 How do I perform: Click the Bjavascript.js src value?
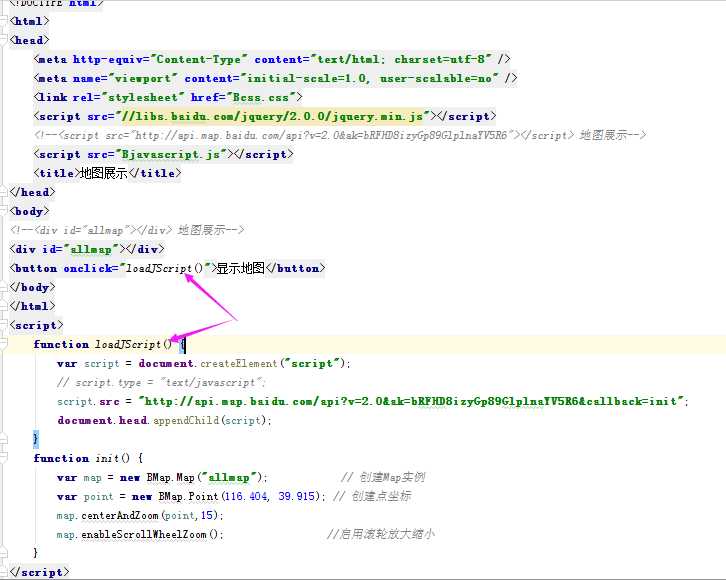click(x=171, y=154)
